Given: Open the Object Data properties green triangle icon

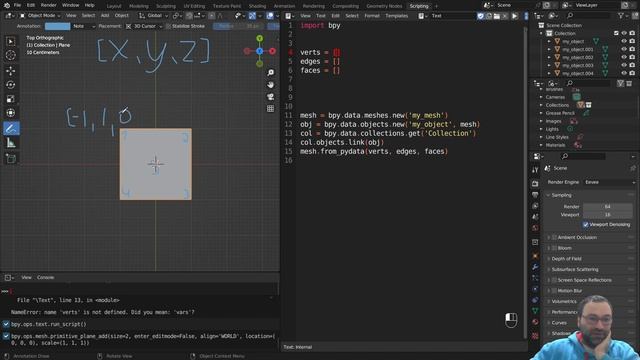Looking at the screenshot, I should pos(535,311).
